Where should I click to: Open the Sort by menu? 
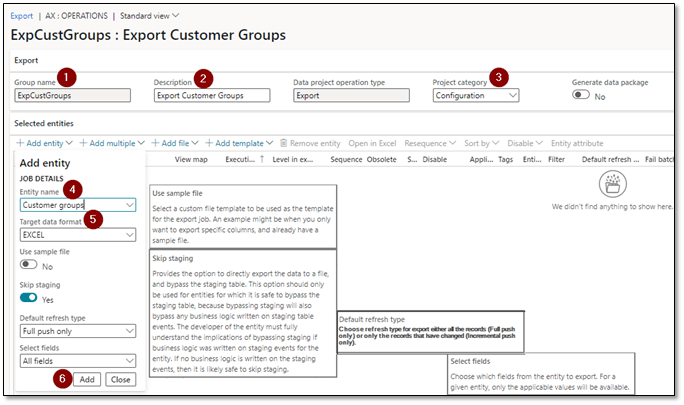[x=481, y=144]
